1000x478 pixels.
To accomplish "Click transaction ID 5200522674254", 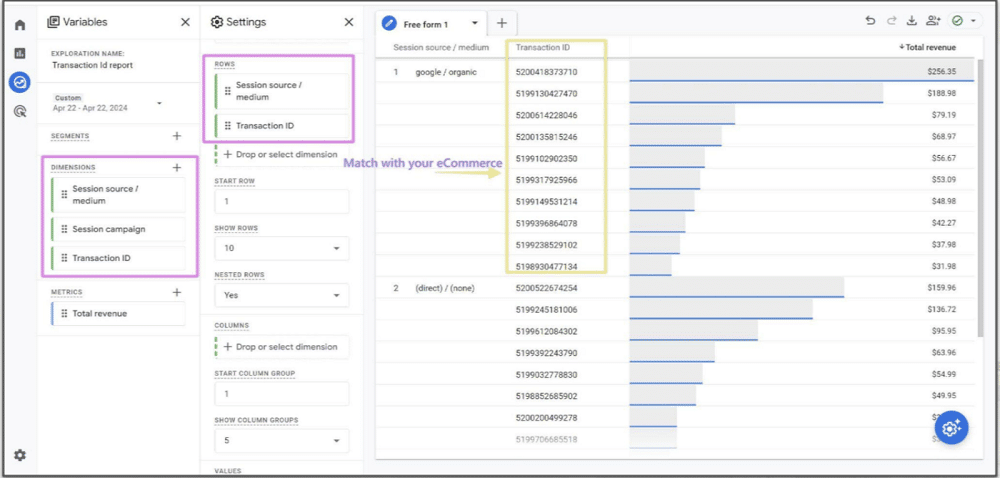I will 547,288.
